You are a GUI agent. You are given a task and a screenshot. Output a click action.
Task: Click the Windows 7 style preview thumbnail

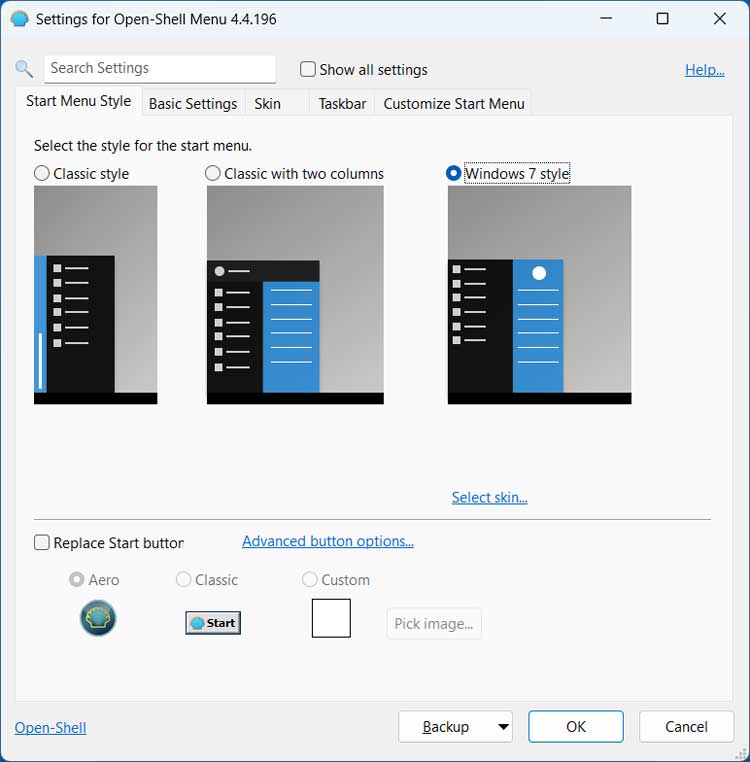click(x=540, y=294)
